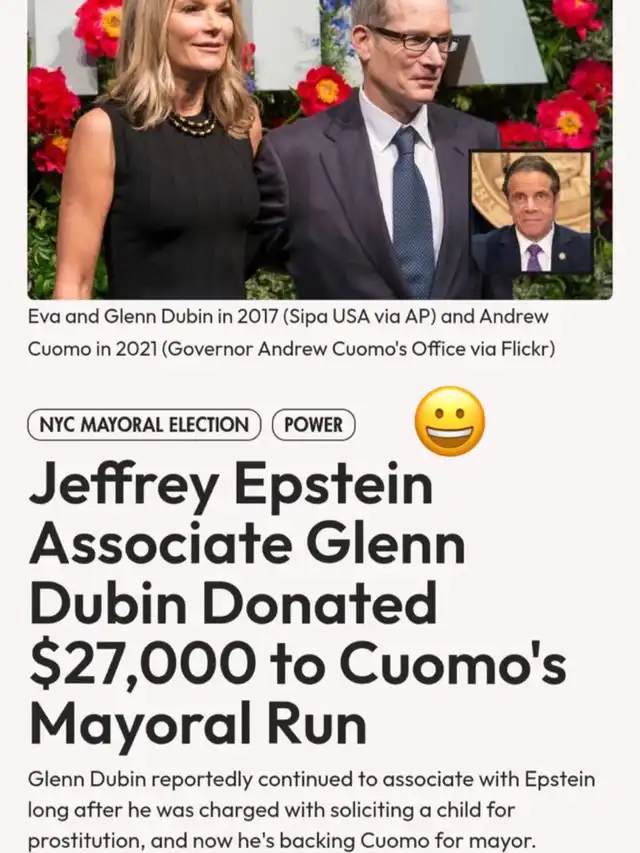The image size is (640, 853).
Task: Click the "$27,000" amount in headline
Action: point(143,663)
